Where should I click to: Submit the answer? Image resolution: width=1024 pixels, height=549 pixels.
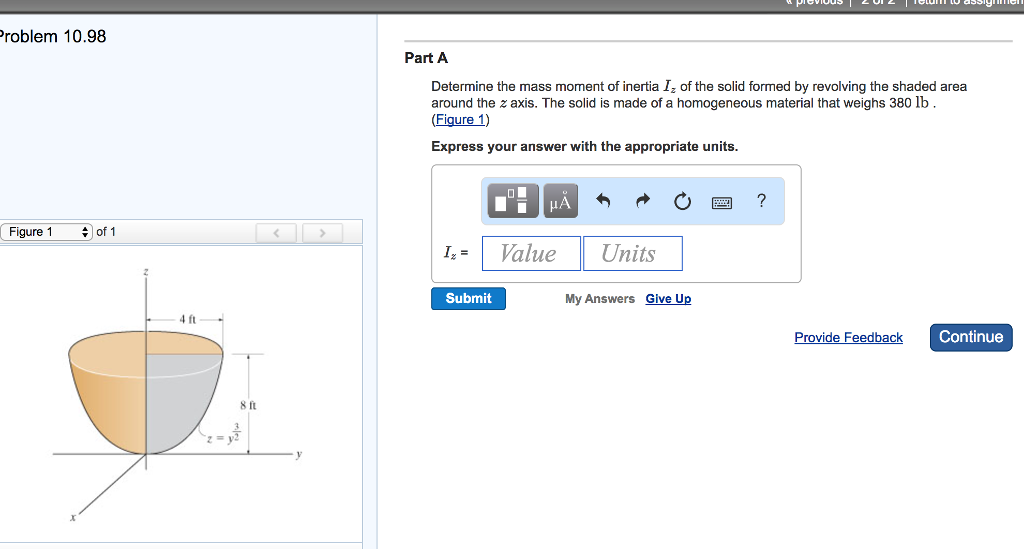[468, 298]
